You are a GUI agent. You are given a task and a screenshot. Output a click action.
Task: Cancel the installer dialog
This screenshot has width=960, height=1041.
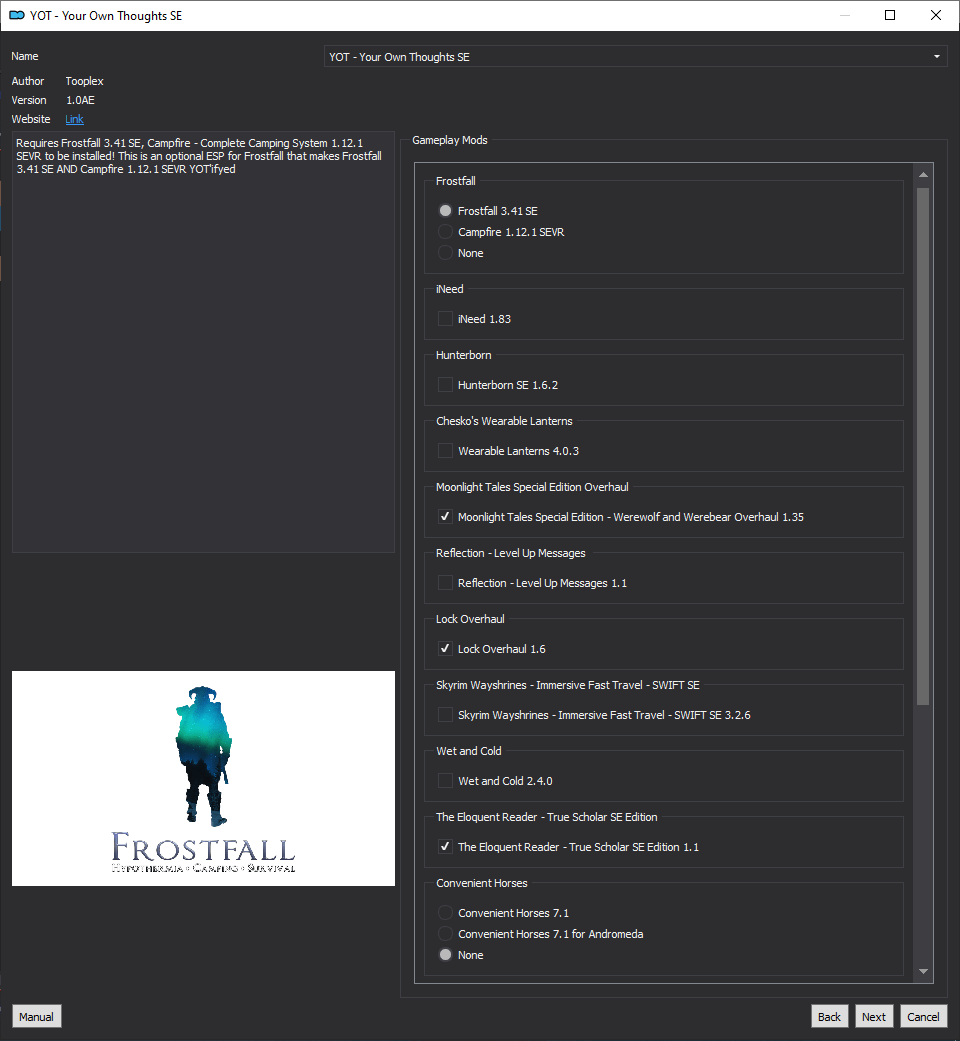click(x=923, y=1016)
